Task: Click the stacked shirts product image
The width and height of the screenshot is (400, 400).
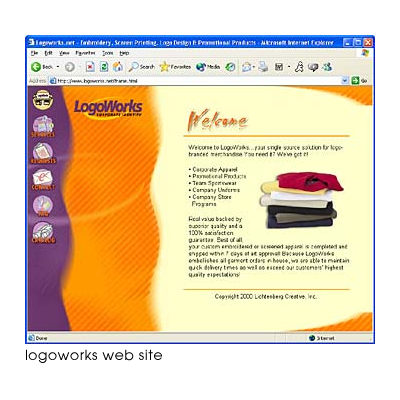Action: pos(301,200)
